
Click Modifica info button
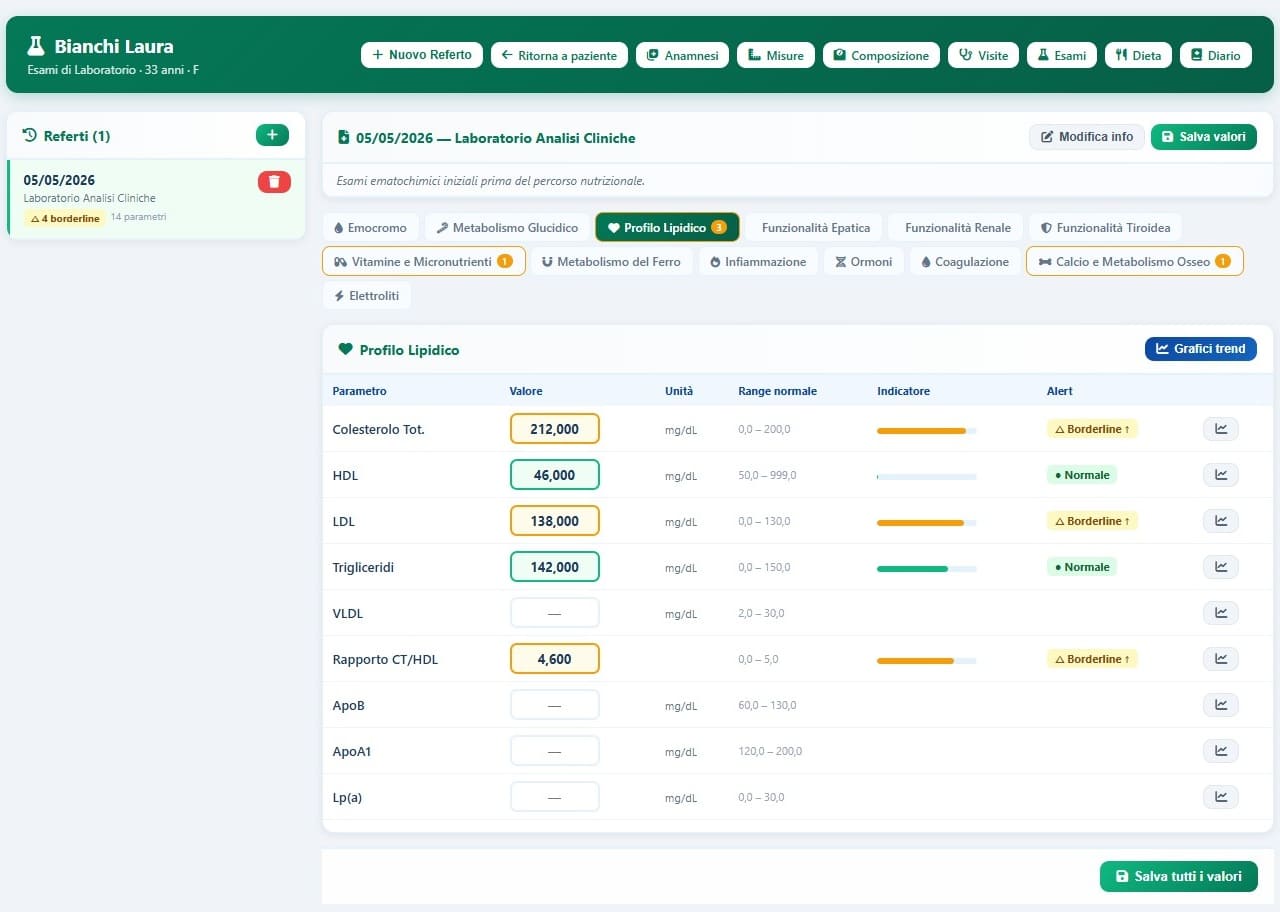[x=1086, y=137]
